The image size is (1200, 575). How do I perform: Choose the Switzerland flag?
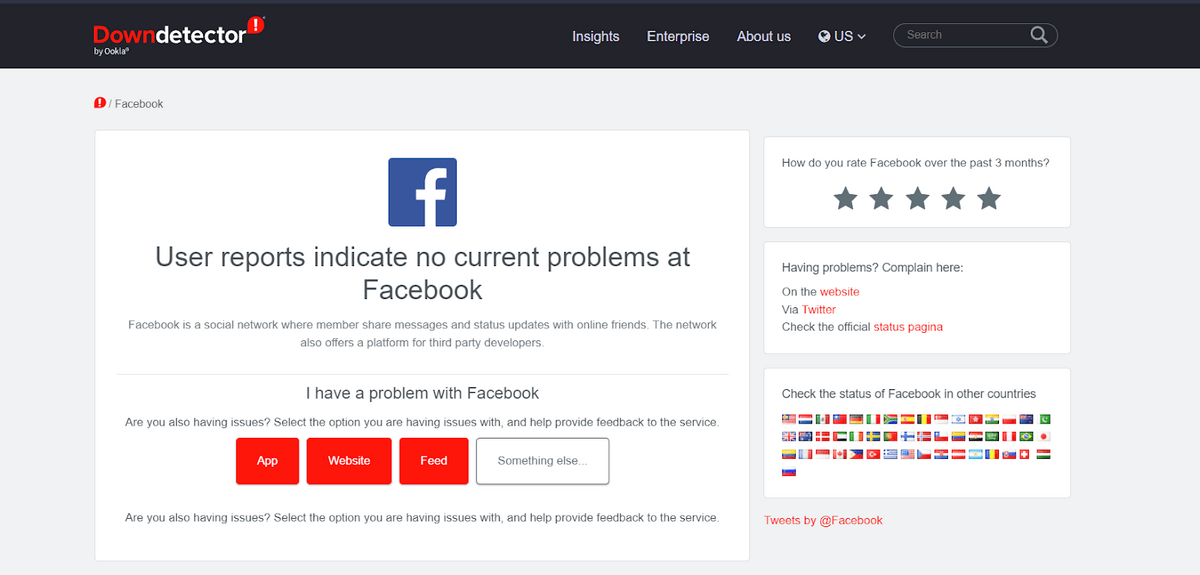coord(1024,454)
